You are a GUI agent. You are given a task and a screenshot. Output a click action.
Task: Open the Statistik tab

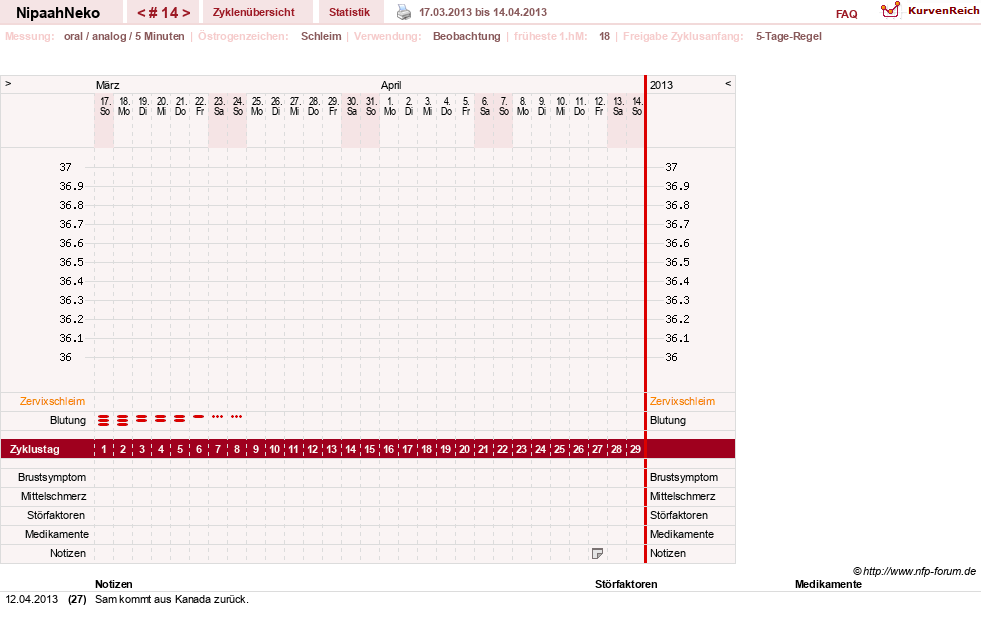[349, 12]
